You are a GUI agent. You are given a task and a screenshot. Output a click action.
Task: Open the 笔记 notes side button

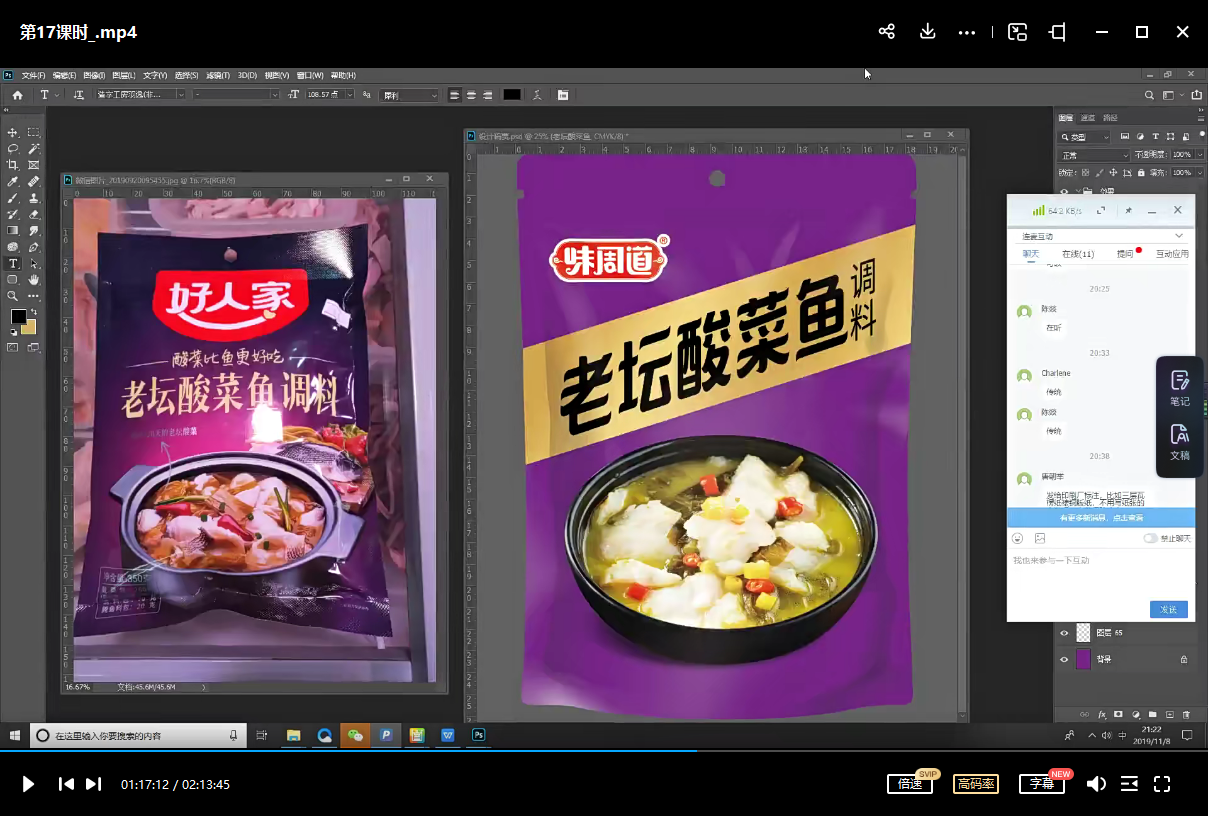pos(1180,388)
